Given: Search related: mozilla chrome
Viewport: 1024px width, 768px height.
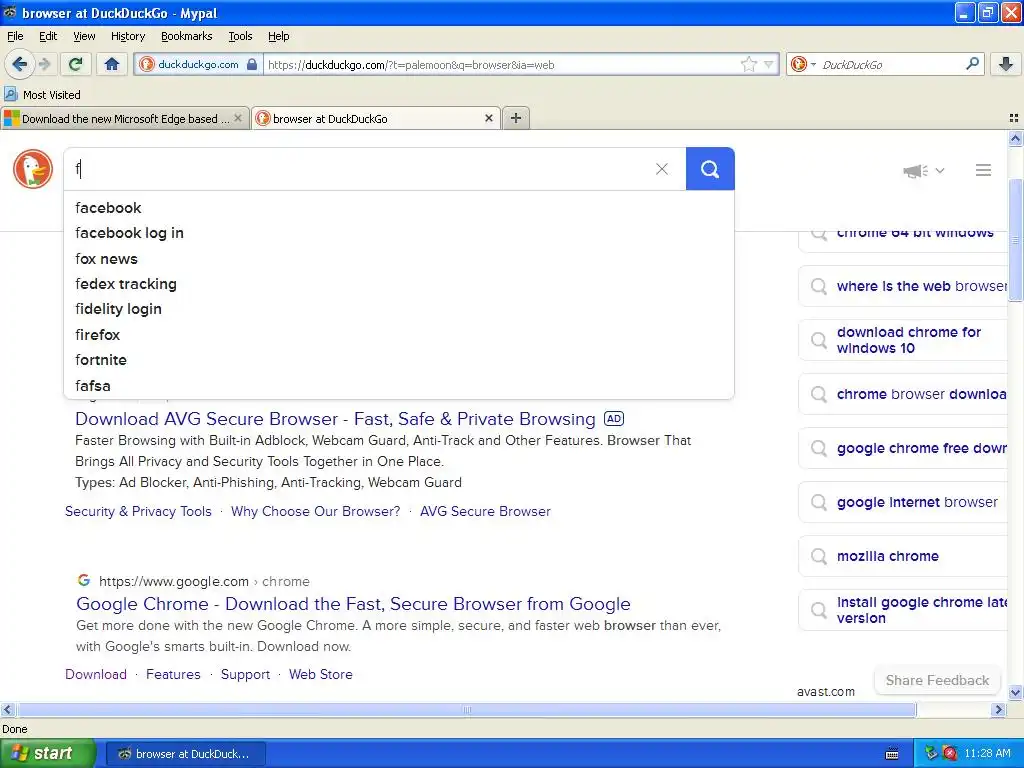Looking at the screenshot, I should pos(904,556).
